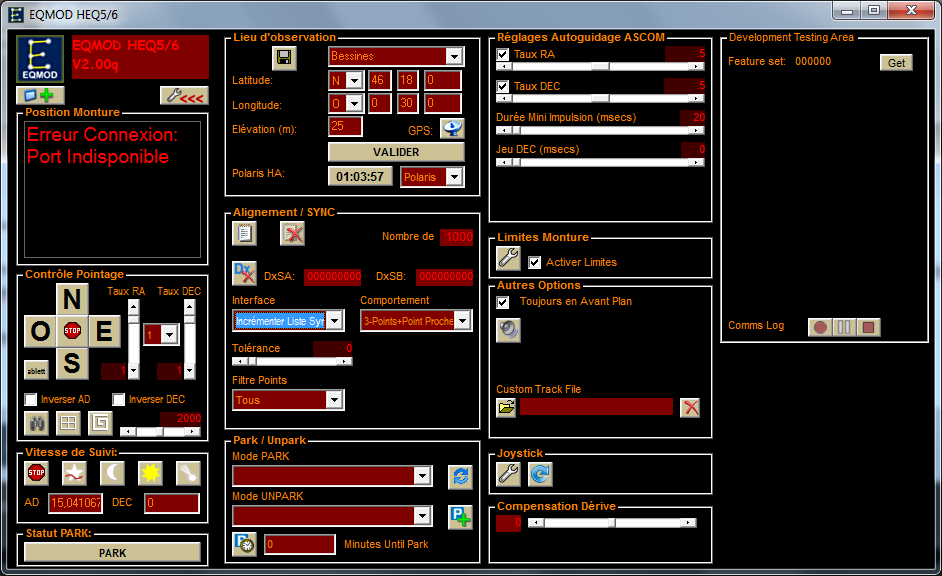942x576 pixels.
Task: Open the Mode UNPARK dropdown
Action: pyautogui.click(x=422, y=516)
